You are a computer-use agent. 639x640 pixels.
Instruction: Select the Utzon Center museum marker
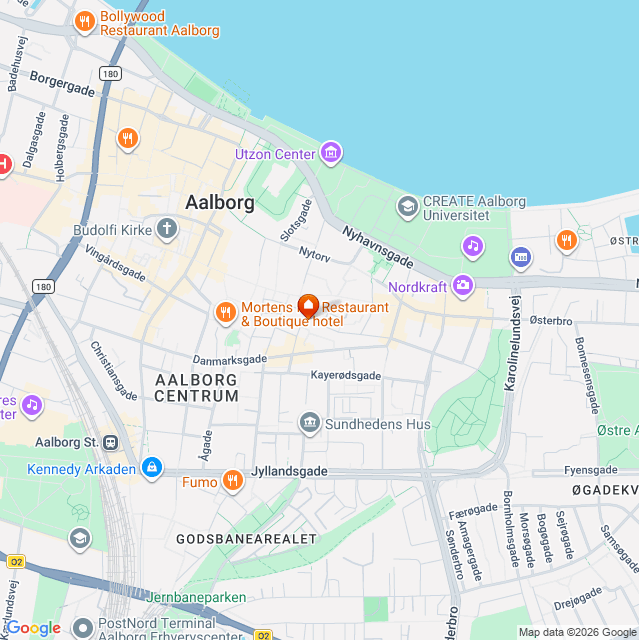click(x=331, y=153)
